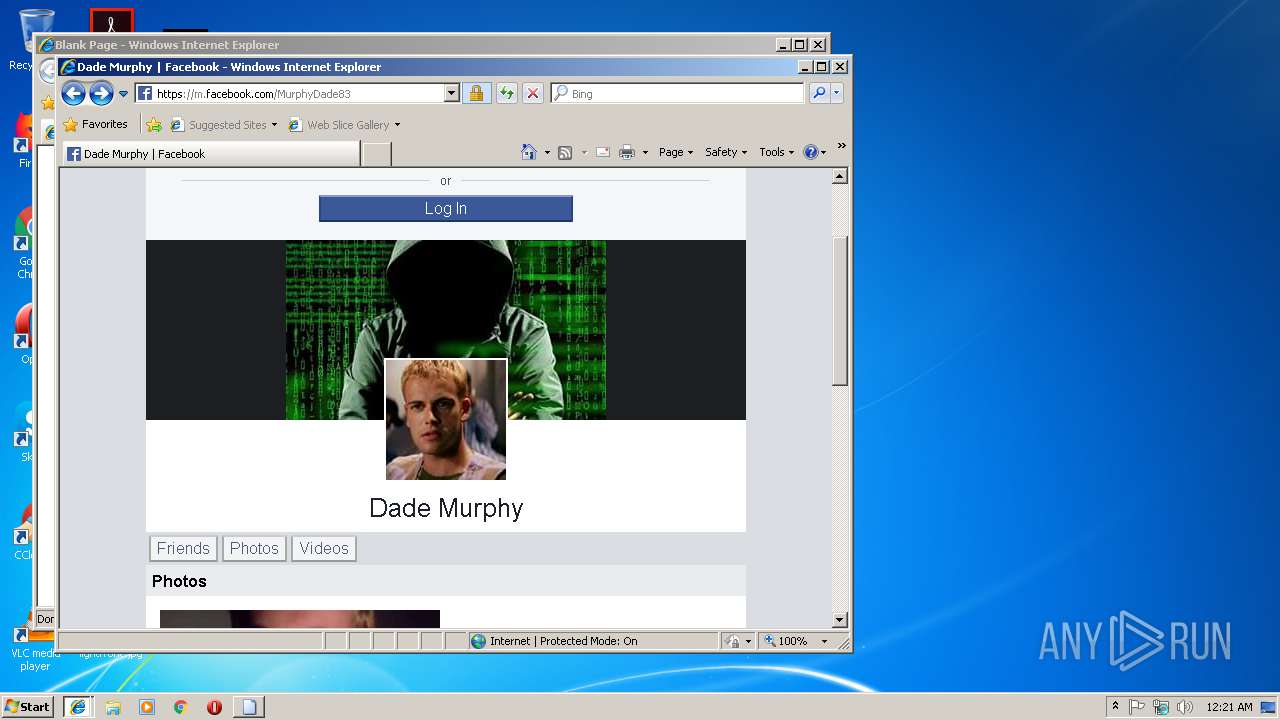
Task: Expand the Print options dropdown arrow
Action: click(645, 153)
